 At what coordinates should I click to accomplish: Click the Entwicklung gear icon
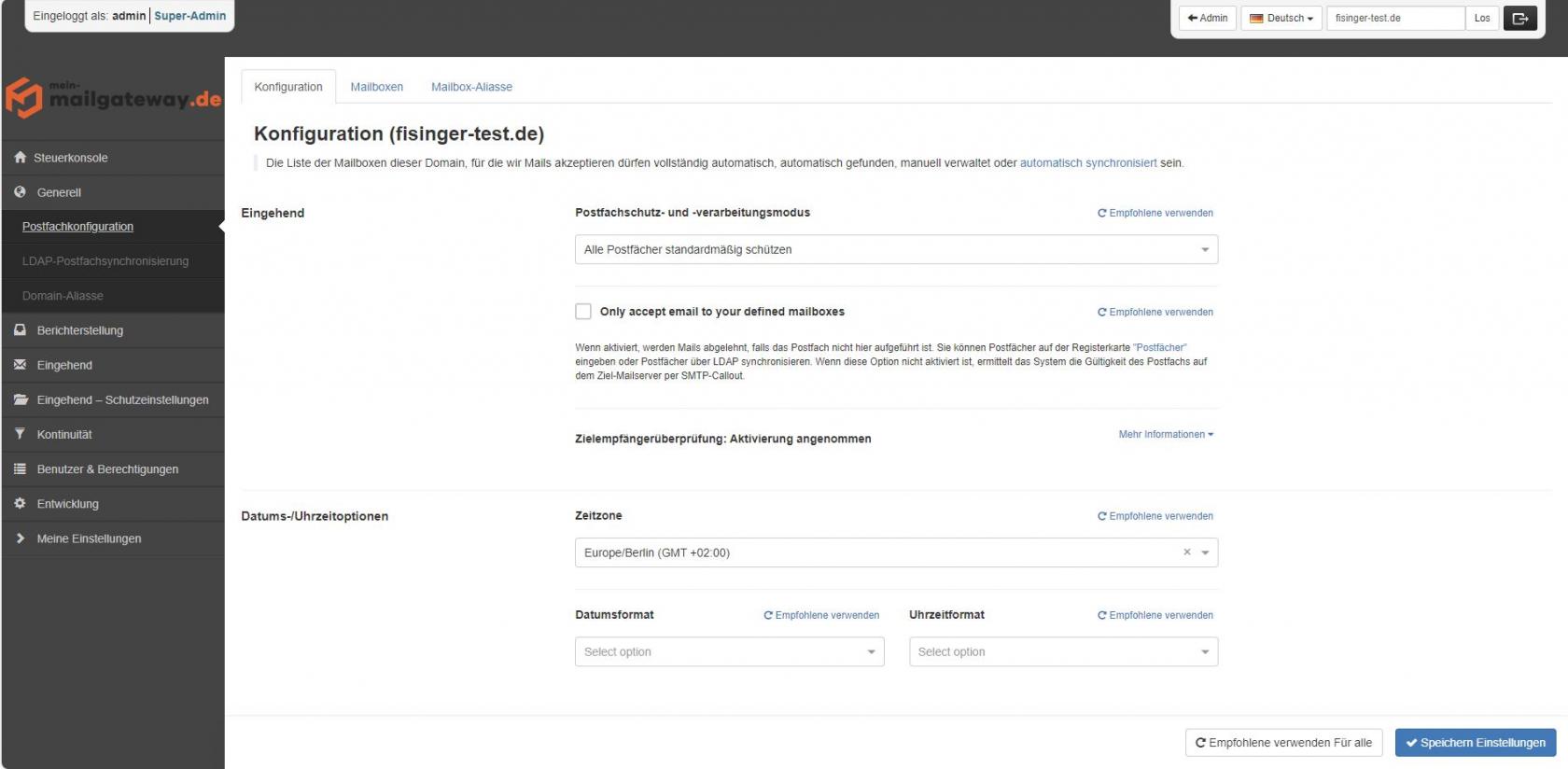click(x=20, y=503)
